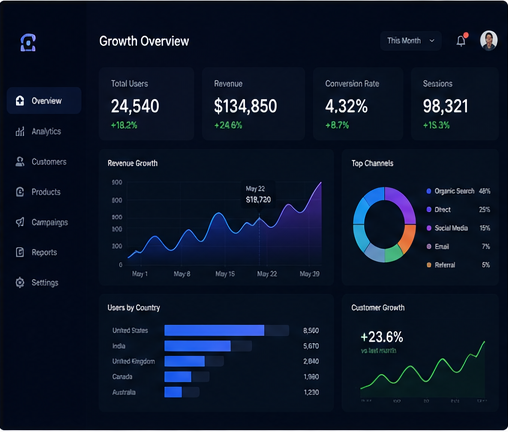
Task: Click the Customer Growth +23.6% figure
Action: 382,337
